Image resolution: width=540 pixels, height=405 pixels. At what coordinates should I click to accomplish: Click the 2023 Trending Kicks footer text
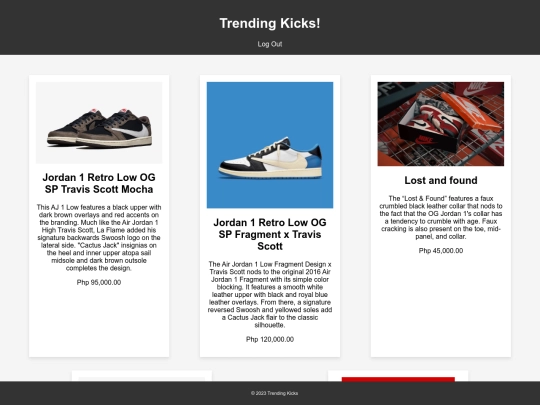274,393
